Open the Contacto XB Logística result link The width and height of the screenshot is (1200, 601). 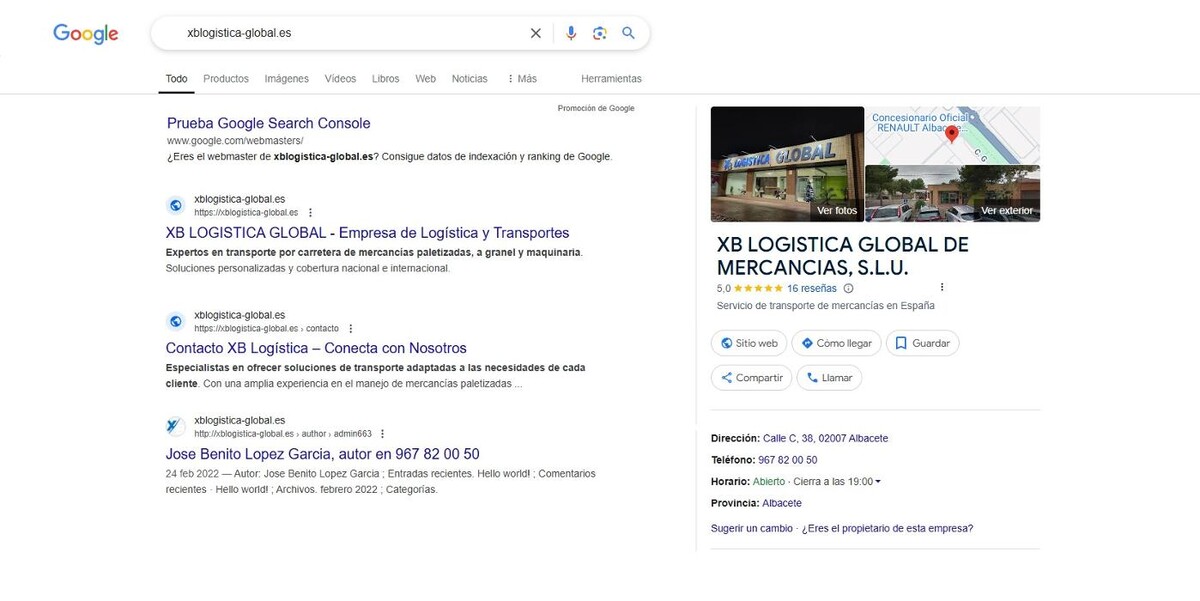[x=316, y=348]
